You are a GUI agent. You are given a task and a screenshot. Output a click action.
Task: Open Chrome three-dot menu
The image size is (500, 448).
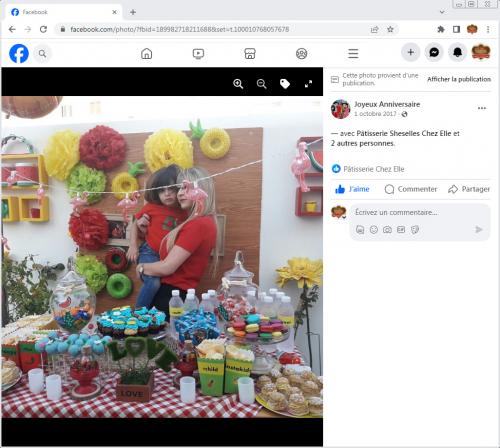coord(488,29)
